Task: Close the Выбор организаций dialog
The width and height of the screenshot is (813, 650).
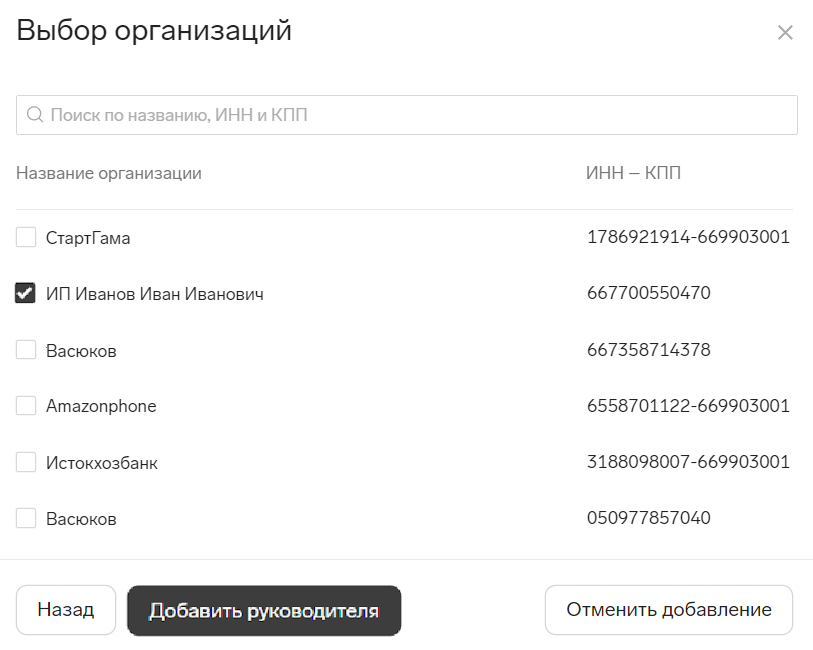Action: pos(785,33)
